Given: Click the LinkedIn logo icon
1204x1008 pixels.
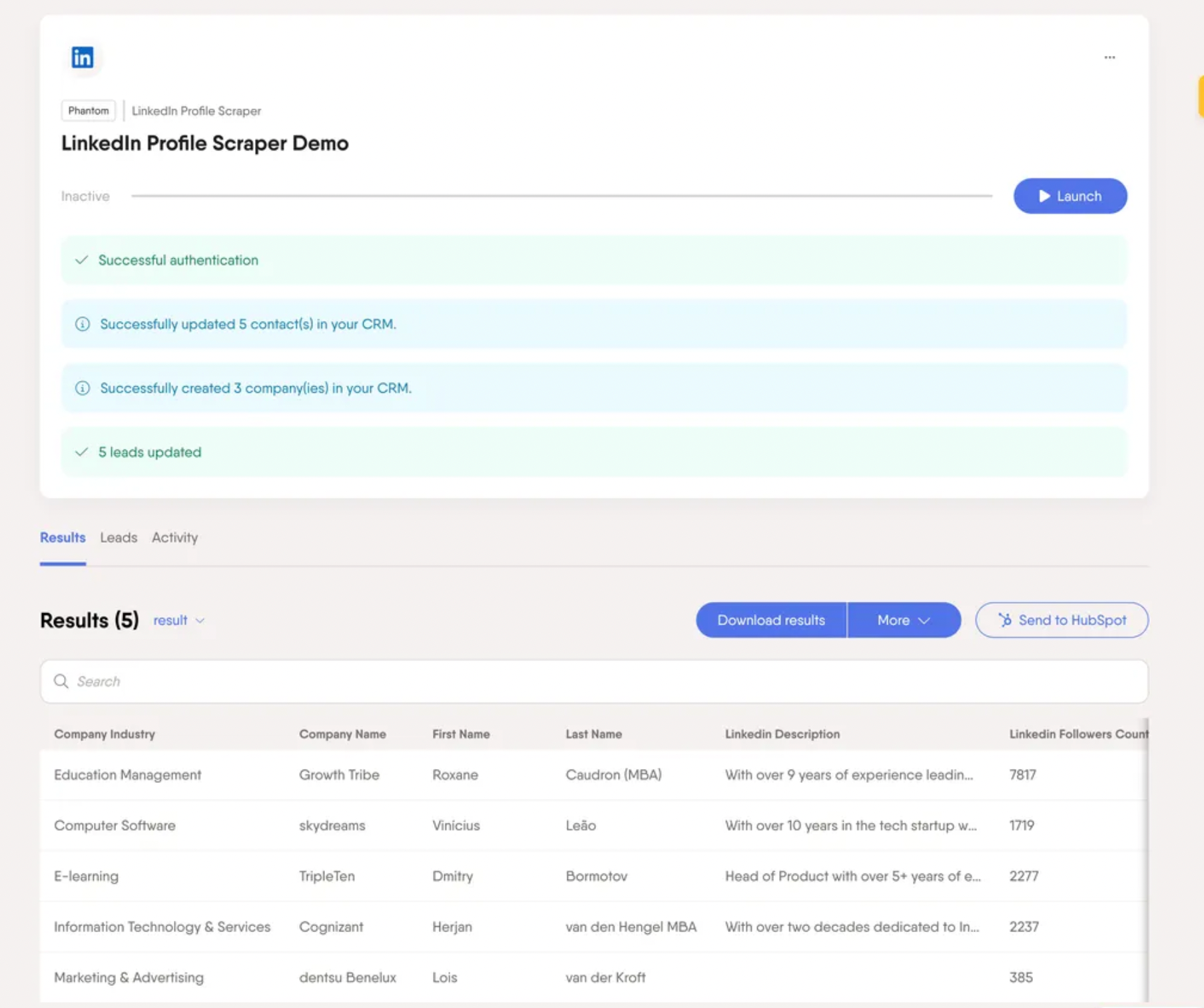Looking at the screenshot, I should pyautogui.click(x=83, y=58).
